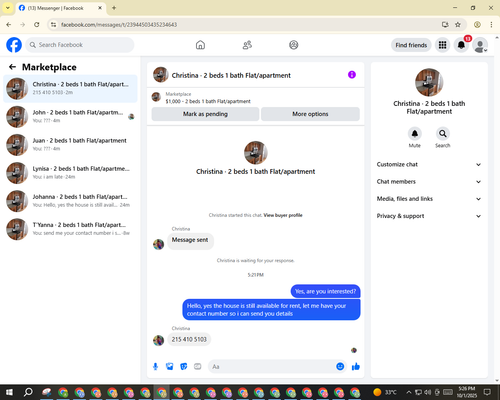Open the account profile menu
Viewport: 500px width, 400px height.
(x=480, y=45)
